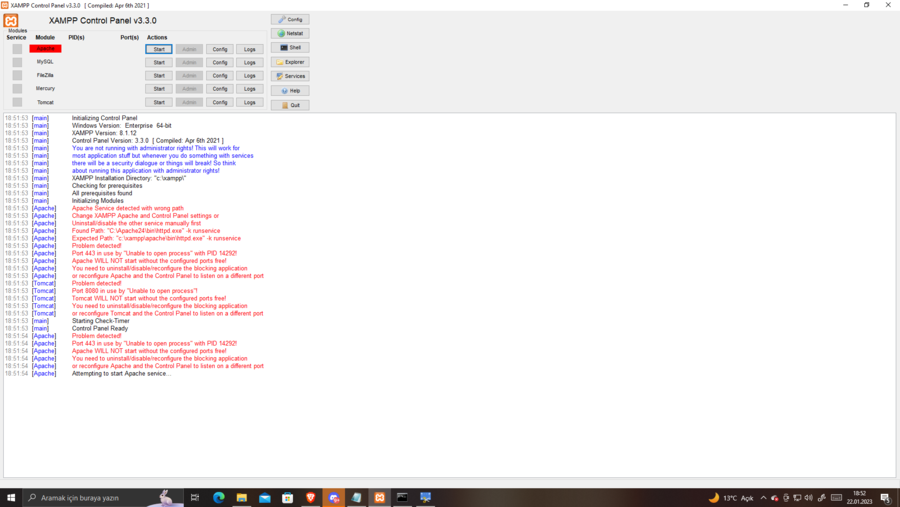900x507 pixels.
Task: Open Brave browser from the taskbar
Action: (x=311, y=498)
